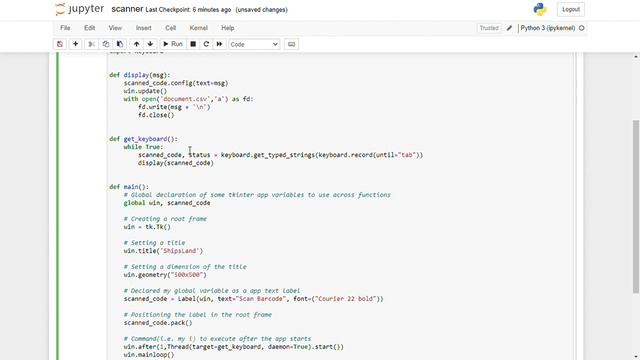Click the 'fd.close()' code line
This screenshot has height=360, width=640.
[x=156, y=115]
